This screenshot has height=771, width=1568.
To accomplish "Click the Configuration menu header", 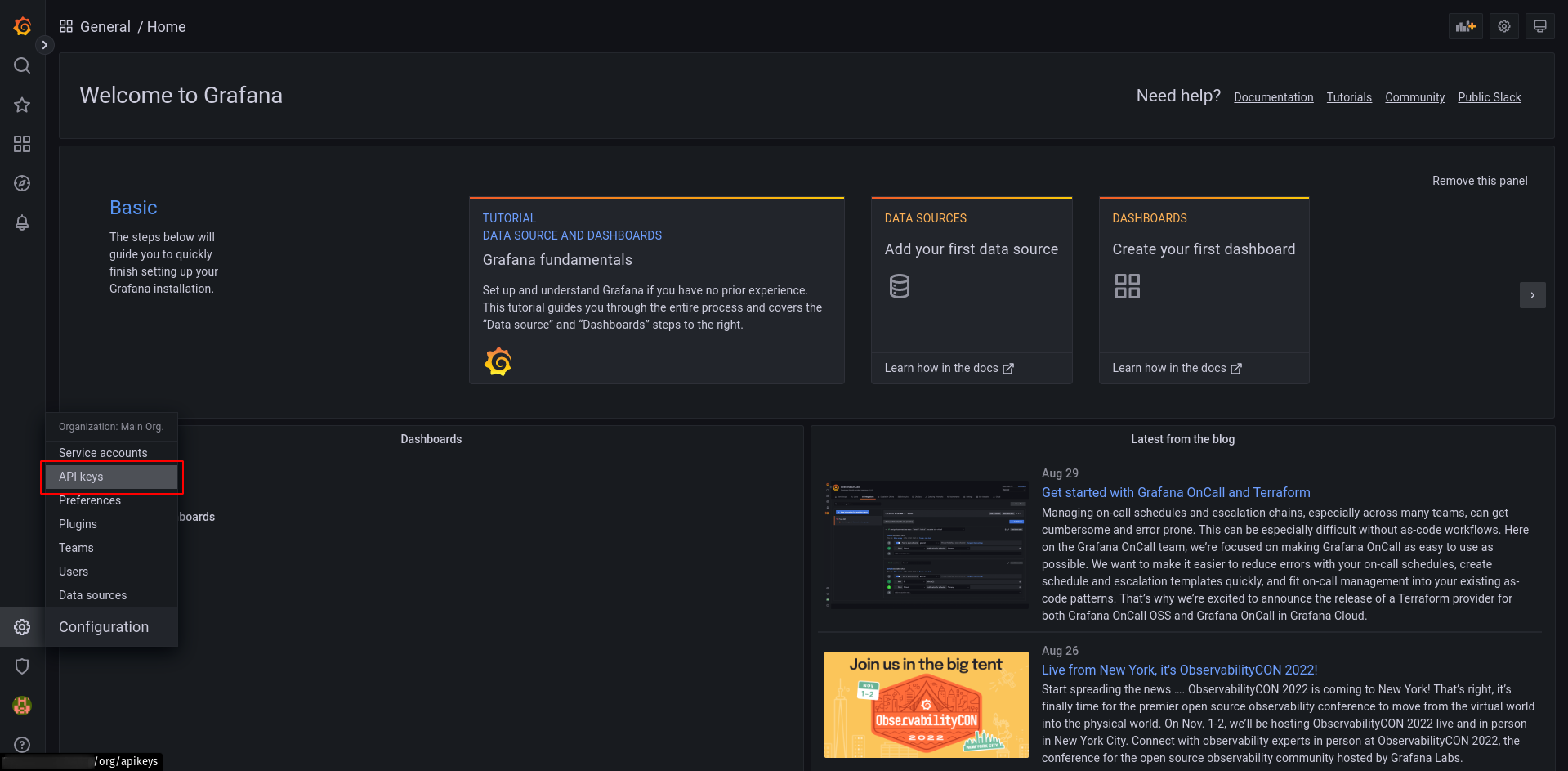I will (111, 627).
